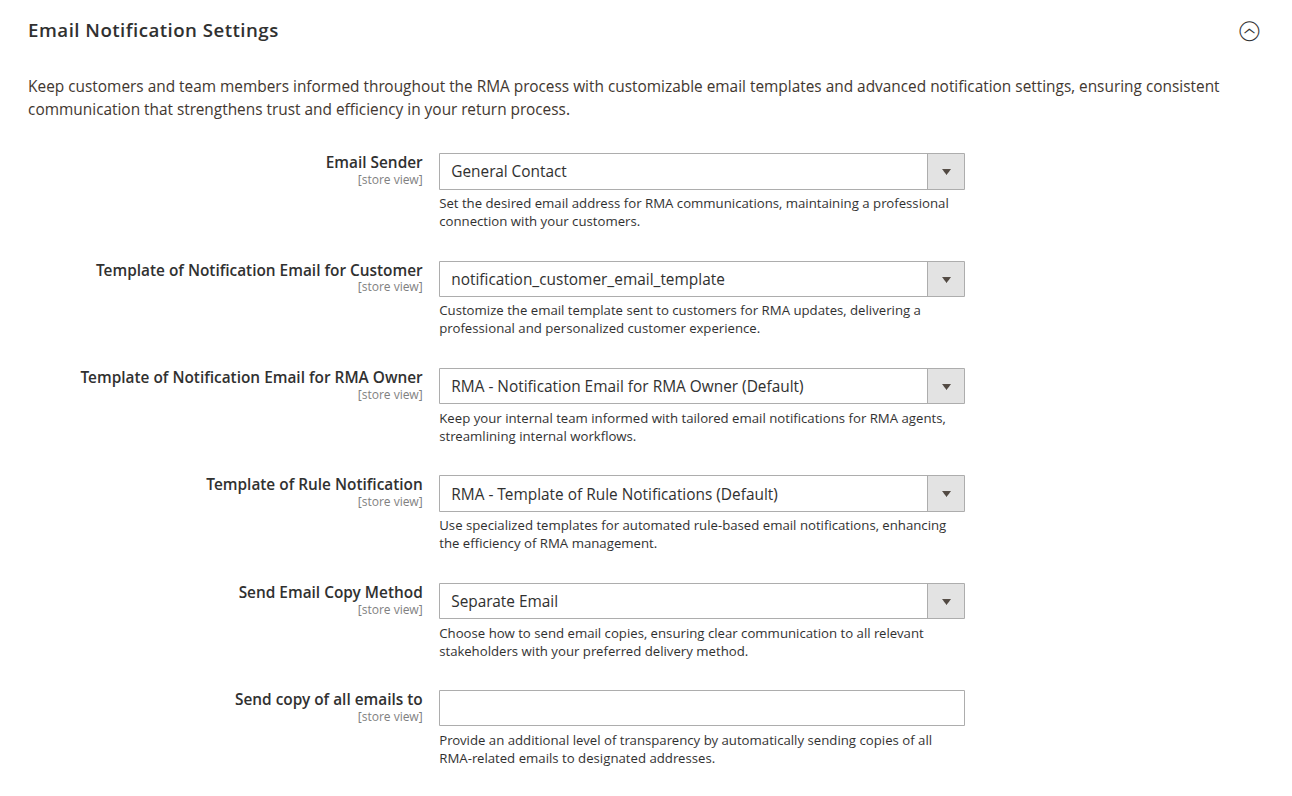1292x796 pixels.
Task: Click the RMA Owner template dropdown arrow
Action: click(945, 385)
